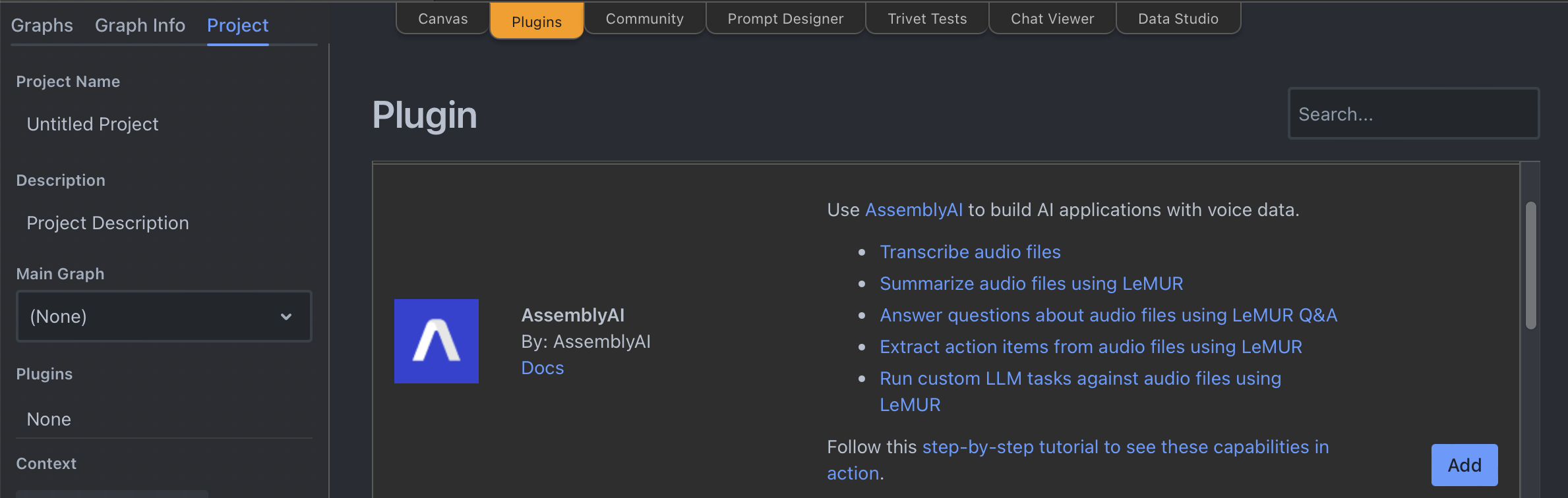Go to the Prompt Designer tab
1568x498 pixels.
pyautogui.click(x=785, y=18)
